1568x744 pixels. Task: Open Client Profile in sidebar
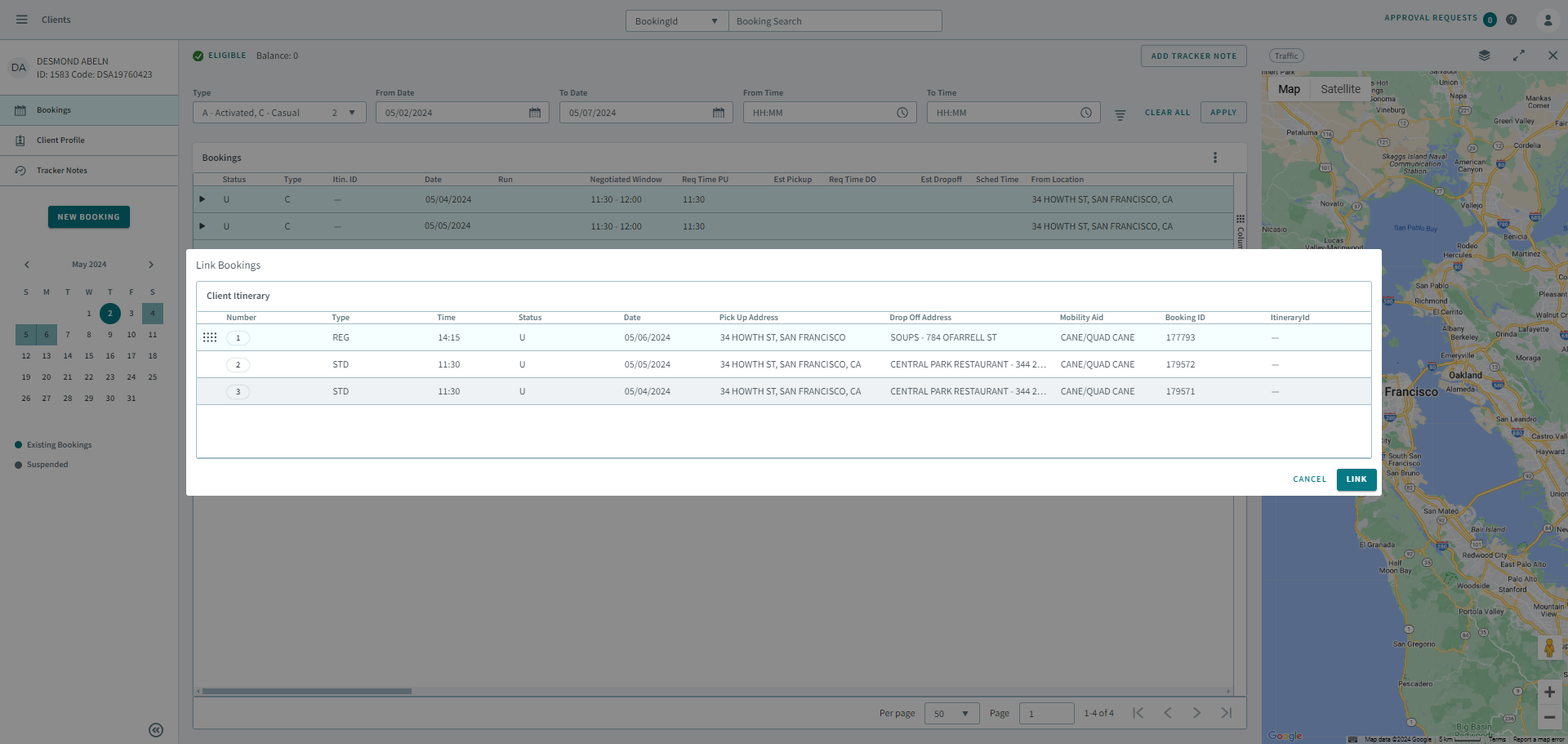coord(60,140)
